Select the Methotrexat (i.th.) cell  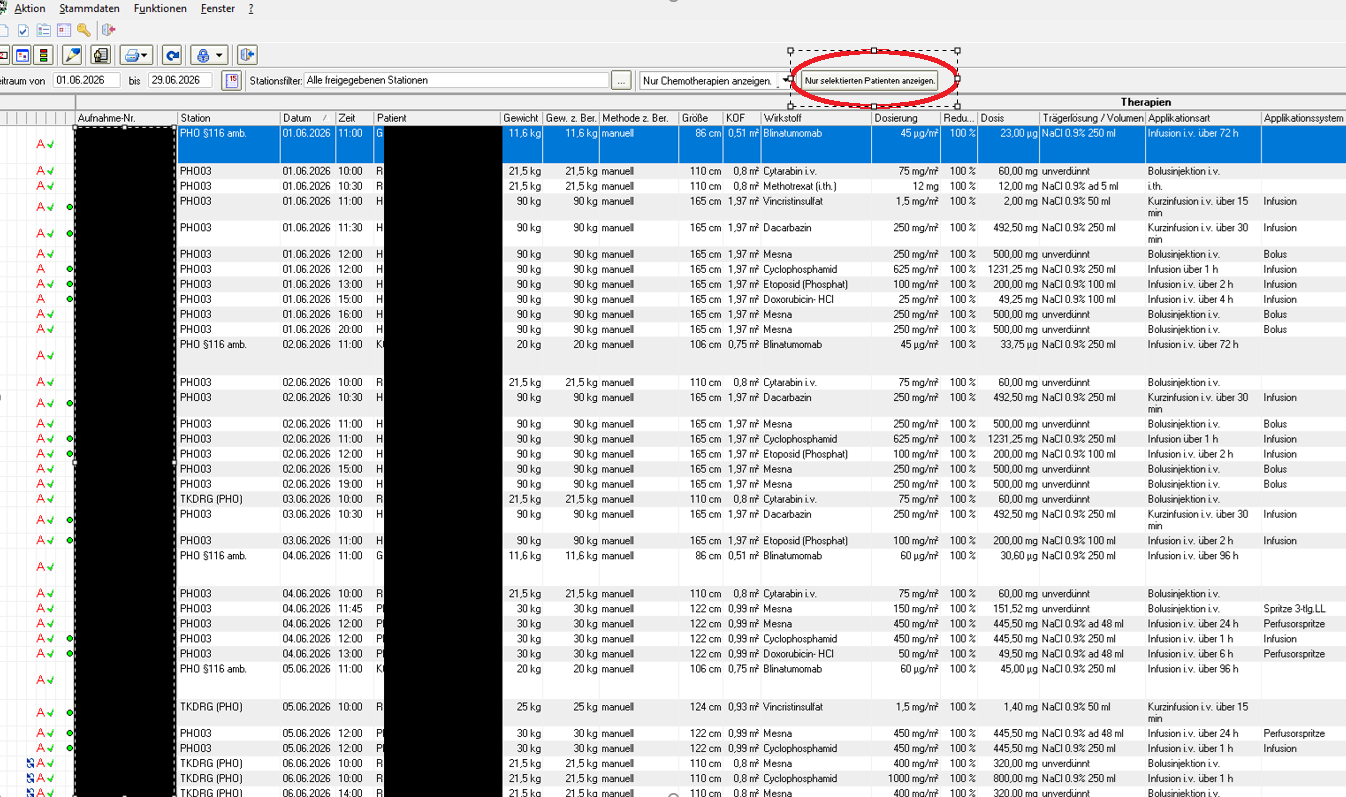[816, 186]
